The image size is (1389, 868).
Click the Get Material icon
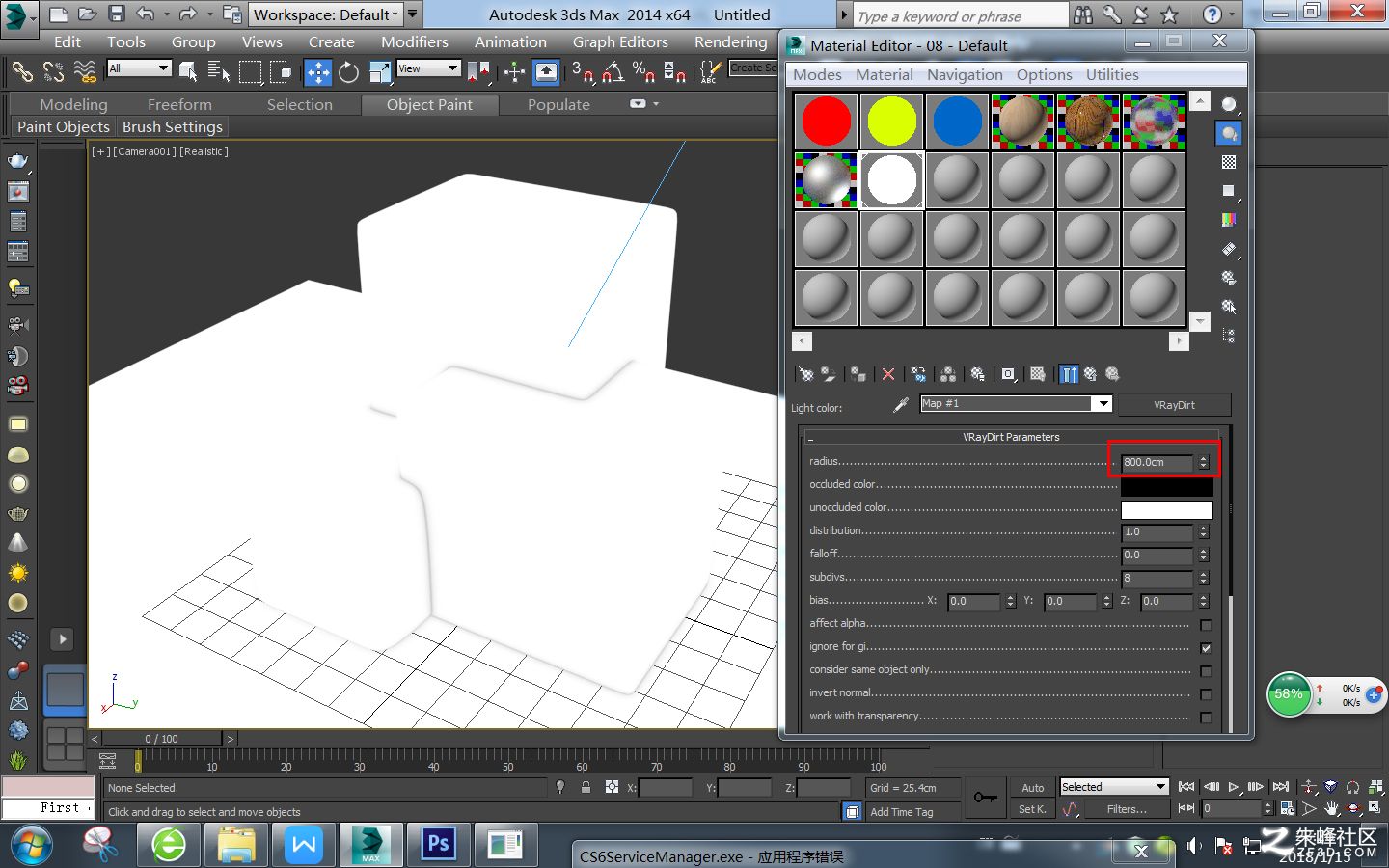point(806,374)
